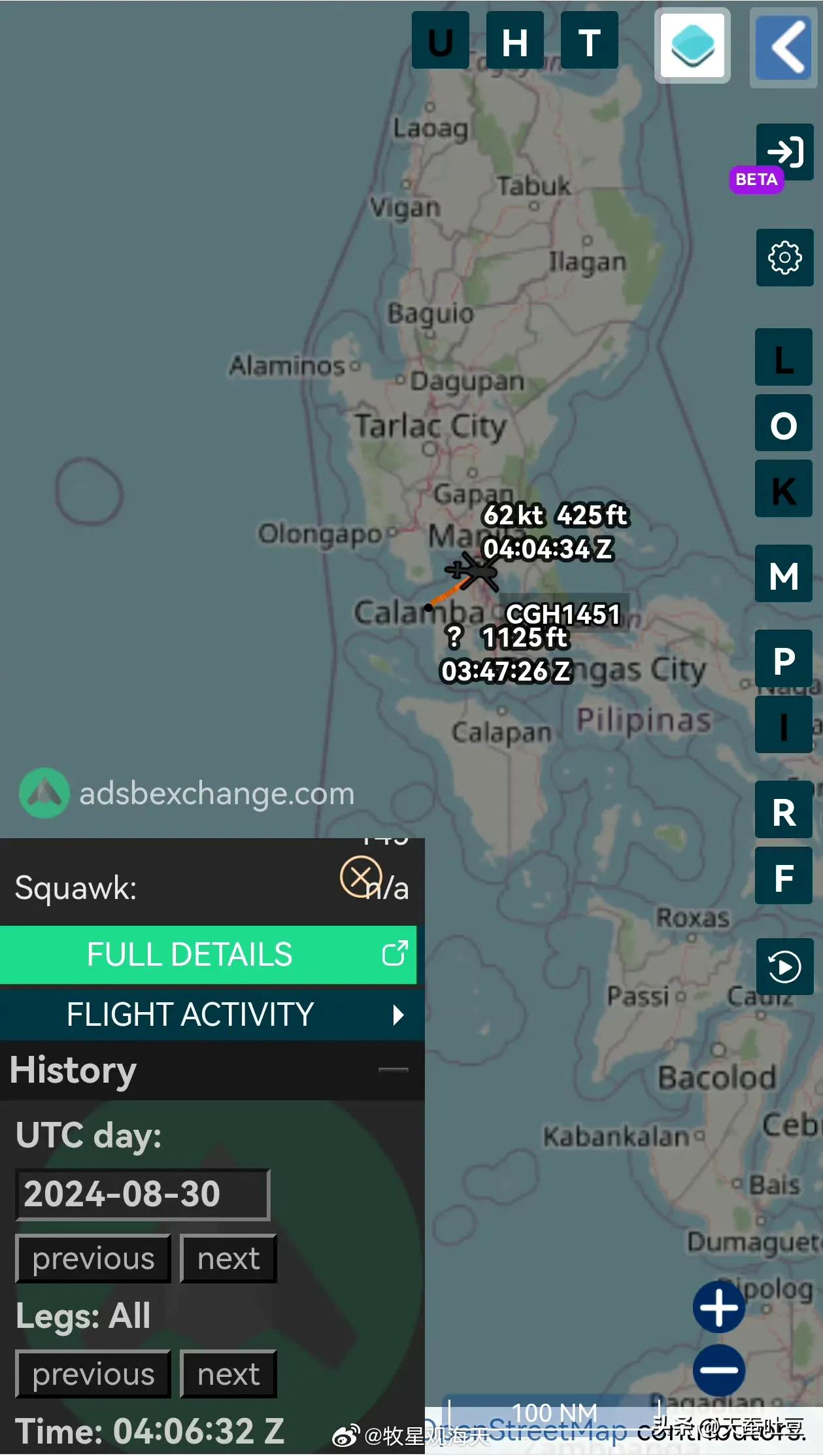
Task: Zoom out with the minus button
Action: (x=719, y=1370)
